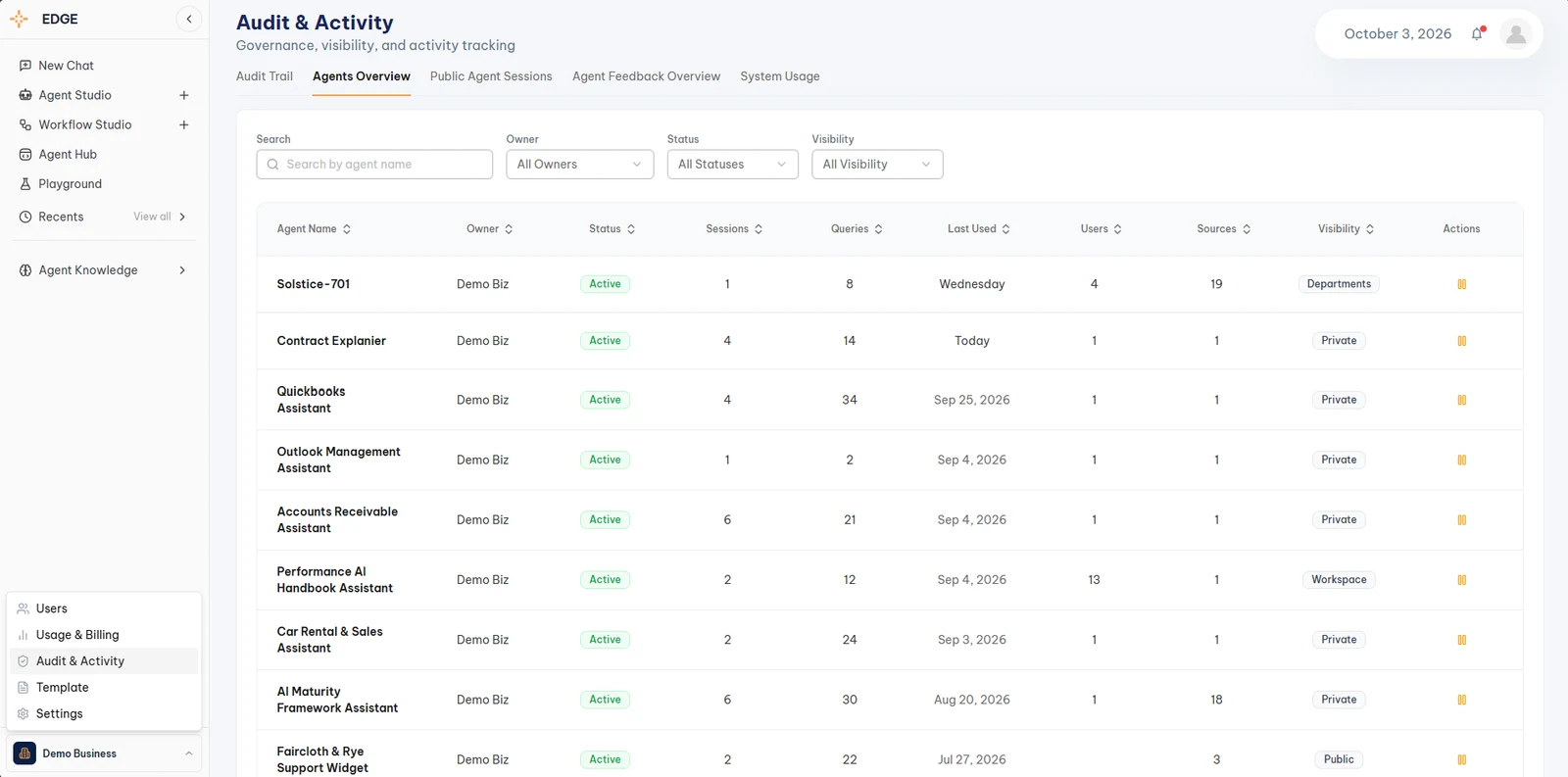Open the Agent Feedback Overview tab
Image resolution: width=1568 pixels, height=777 pixels.
(x=646, y=76)
